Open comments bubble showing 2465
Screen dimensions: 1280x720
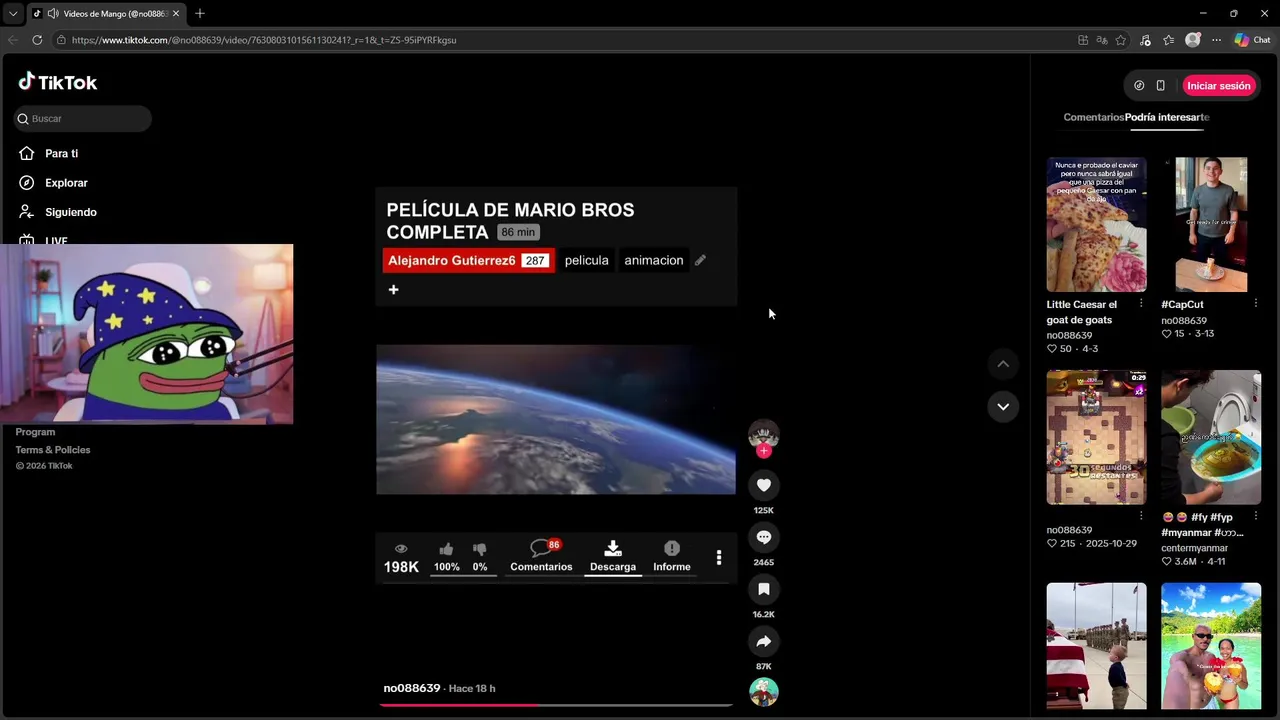pos(764,537)
